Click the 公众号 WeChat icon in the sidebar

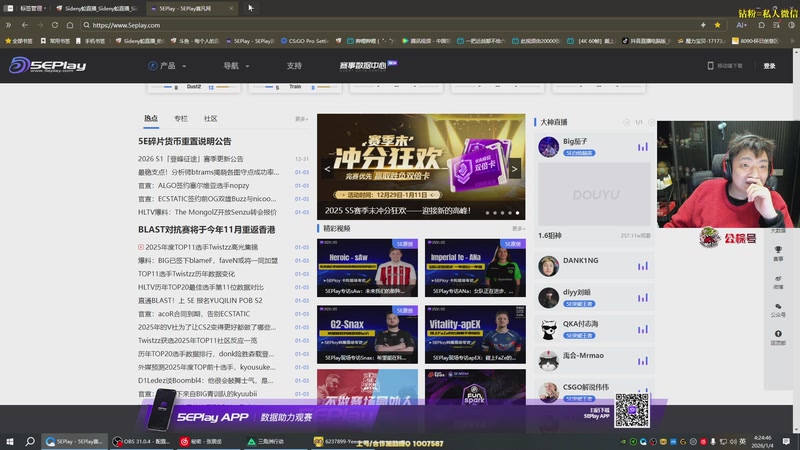(x=778, y=307)
